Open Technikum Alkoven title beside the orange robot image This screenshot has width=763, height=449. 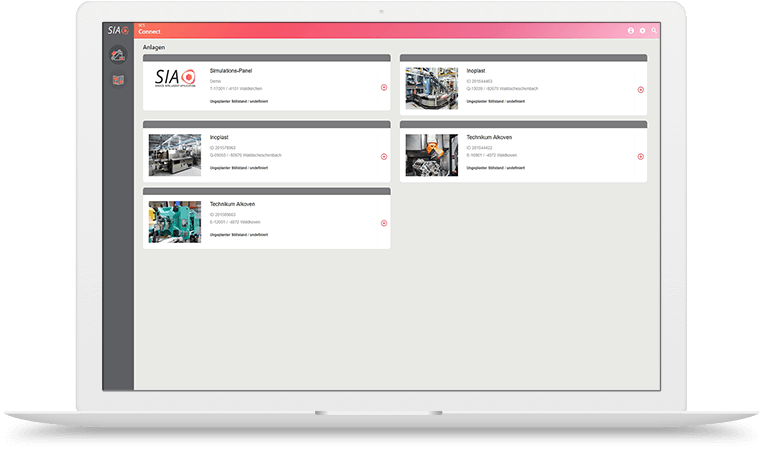(x=489, y=137)
